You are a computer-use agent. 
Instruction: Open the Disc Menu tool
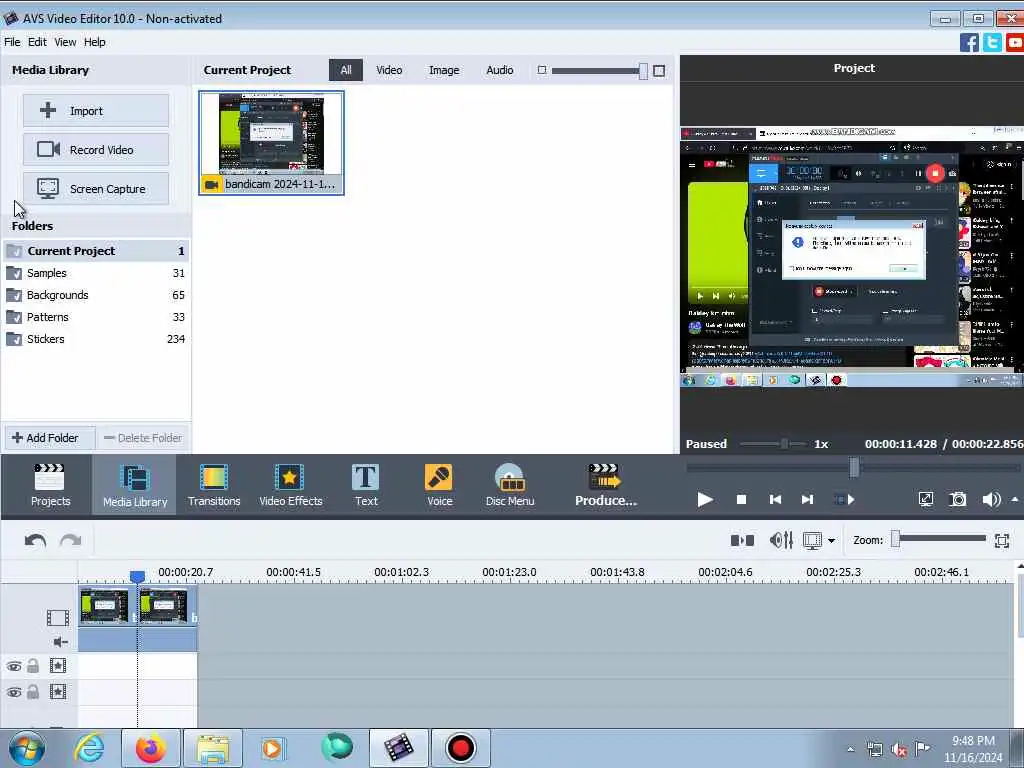pyautogui.click(x=510, y=485)
